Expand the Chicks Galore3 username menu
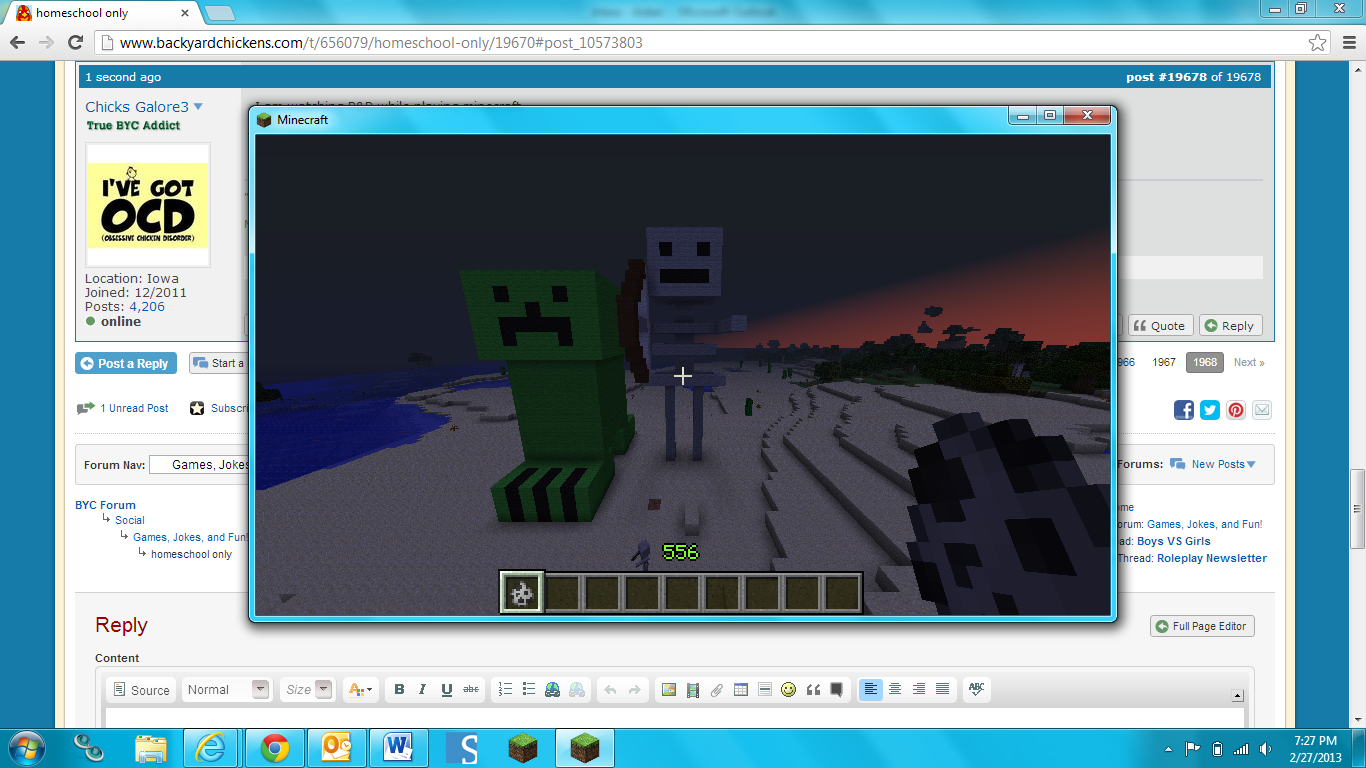Screen dimensions: 1366x768 (x=198, y=107)
